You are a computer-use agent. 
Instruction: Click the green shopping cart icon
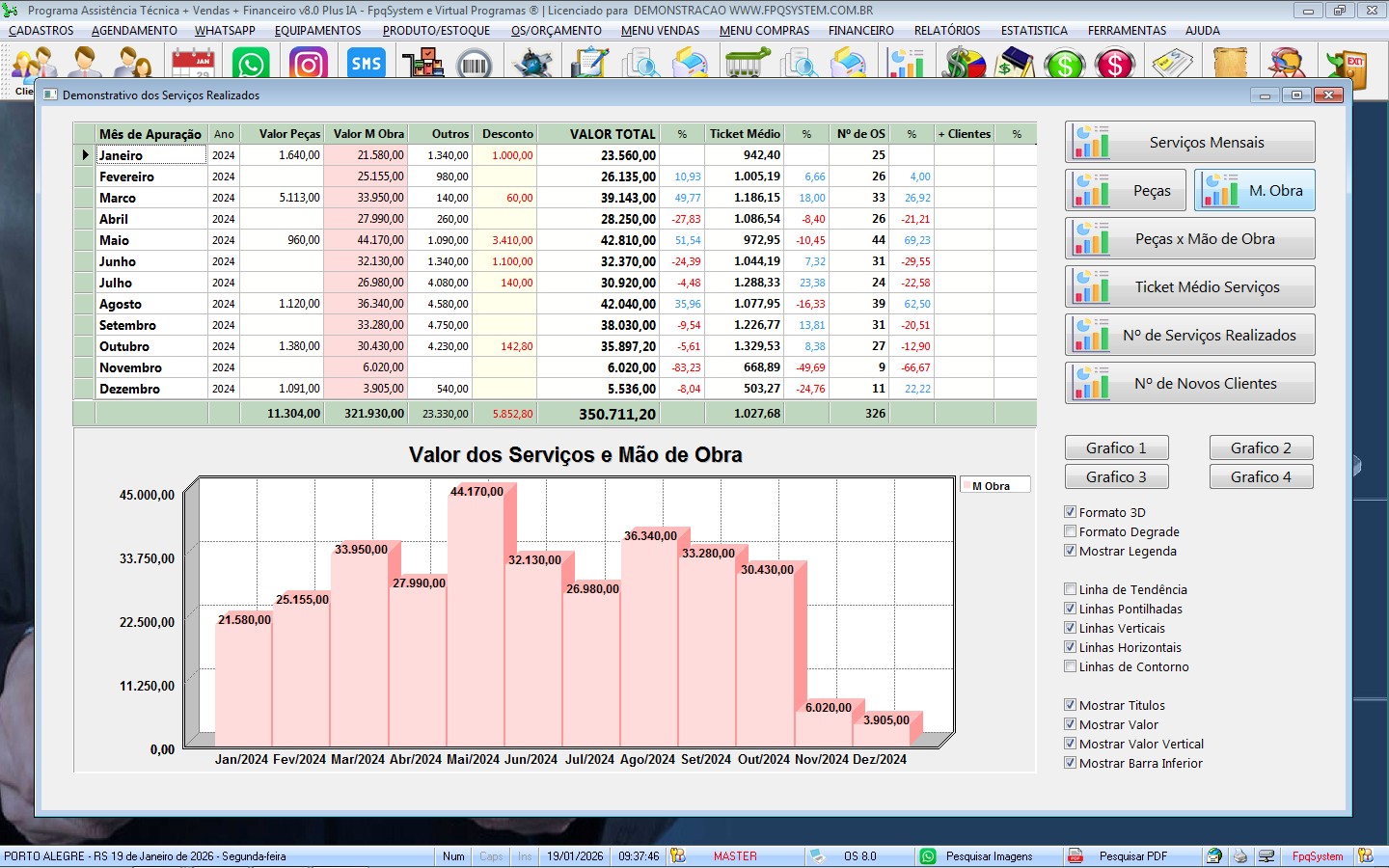[746, 65]
